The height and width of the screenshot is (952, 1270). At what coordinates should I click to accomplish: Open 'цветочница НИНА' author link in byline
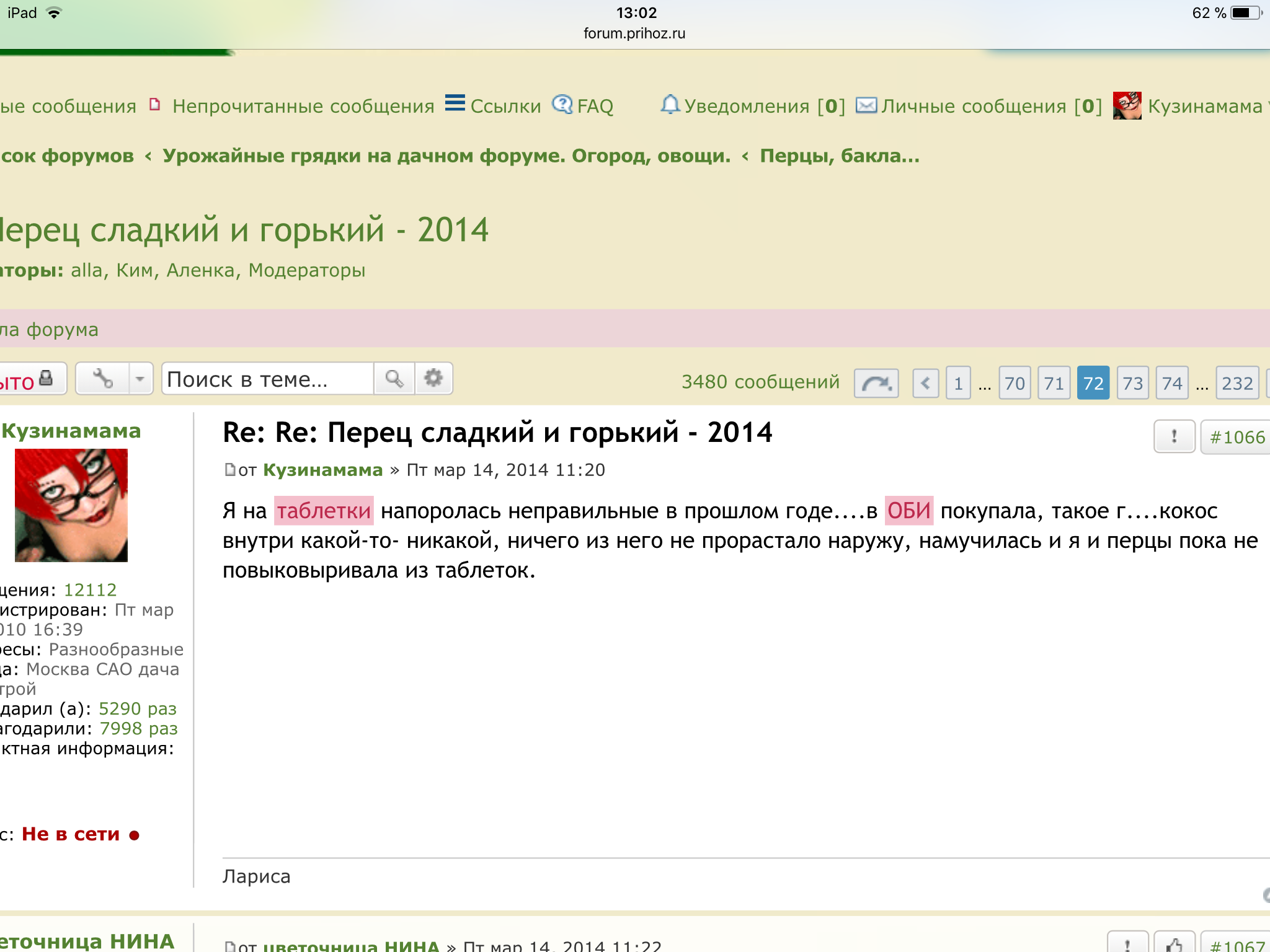click(351, 946)
